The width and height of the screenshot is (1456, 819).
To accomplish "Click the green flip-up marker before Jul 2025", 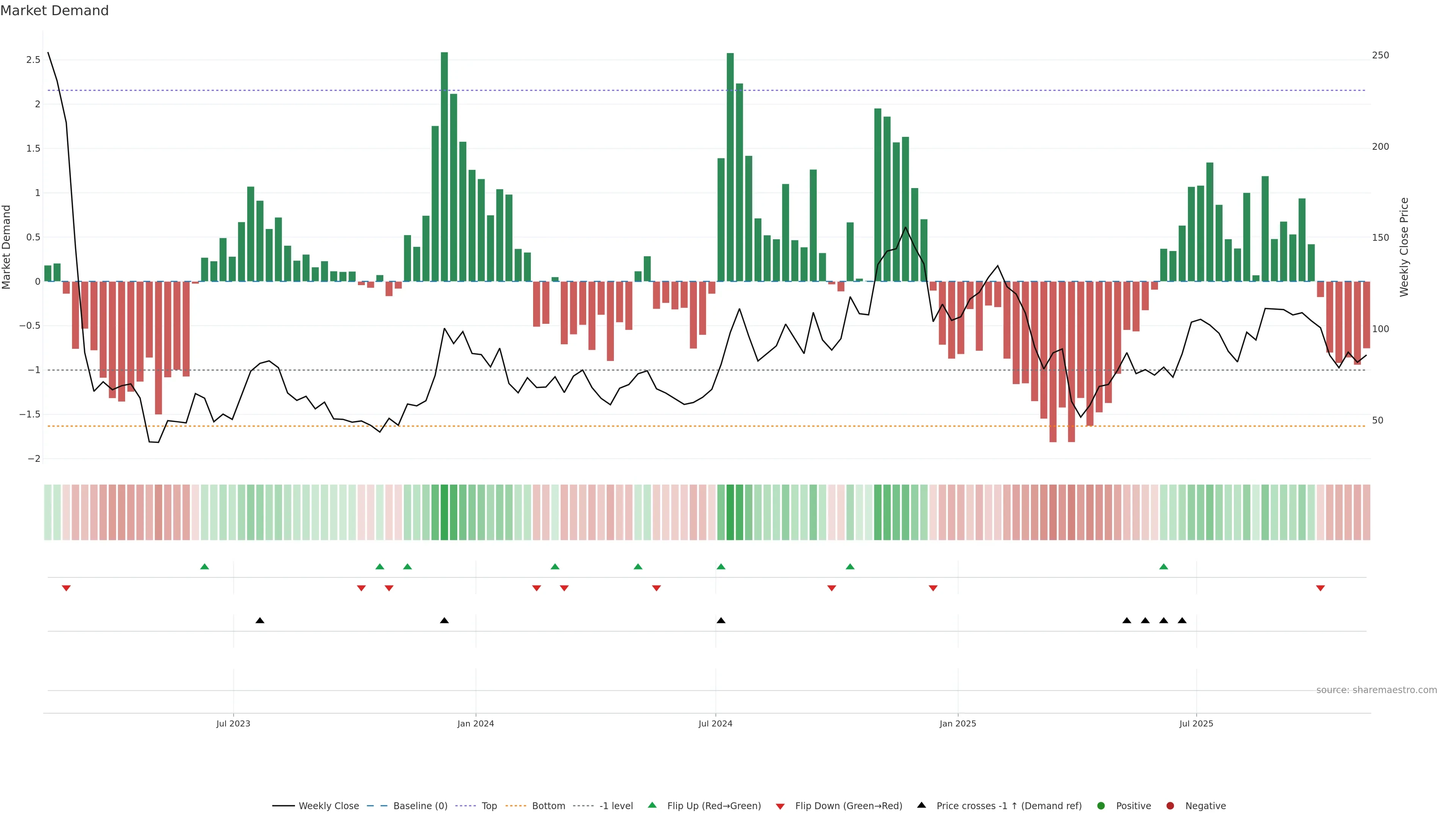I will click(x=1163, y=566).
